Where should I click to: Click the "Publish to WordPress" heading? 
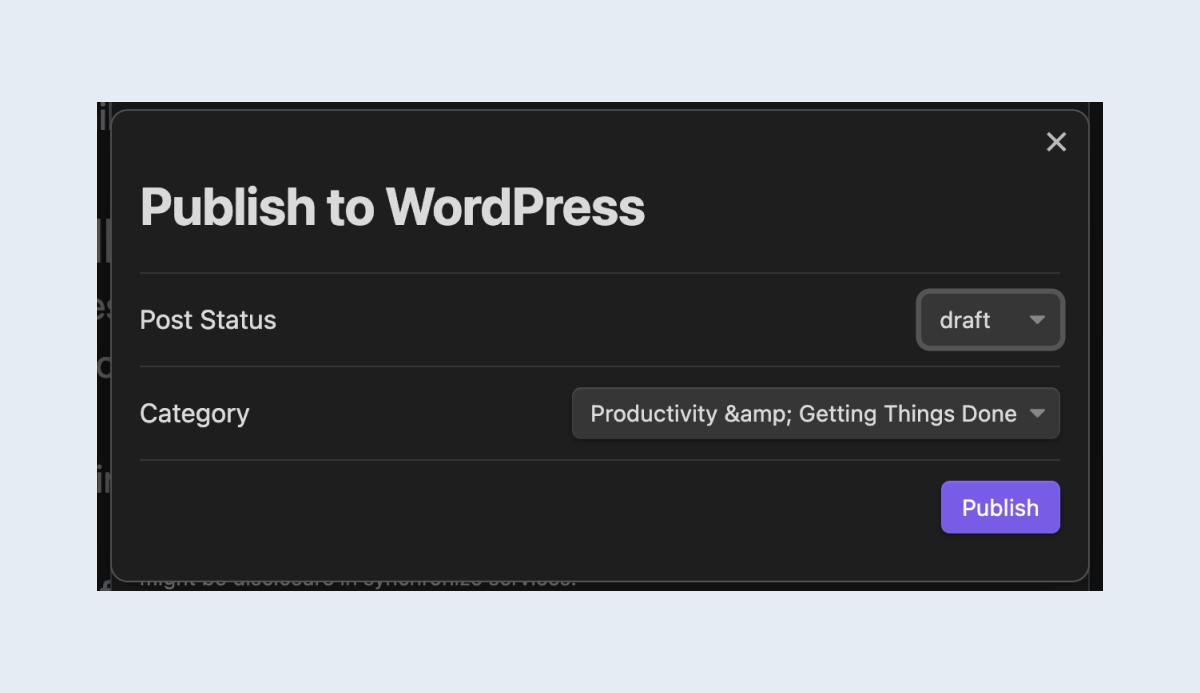coord(392,207)
